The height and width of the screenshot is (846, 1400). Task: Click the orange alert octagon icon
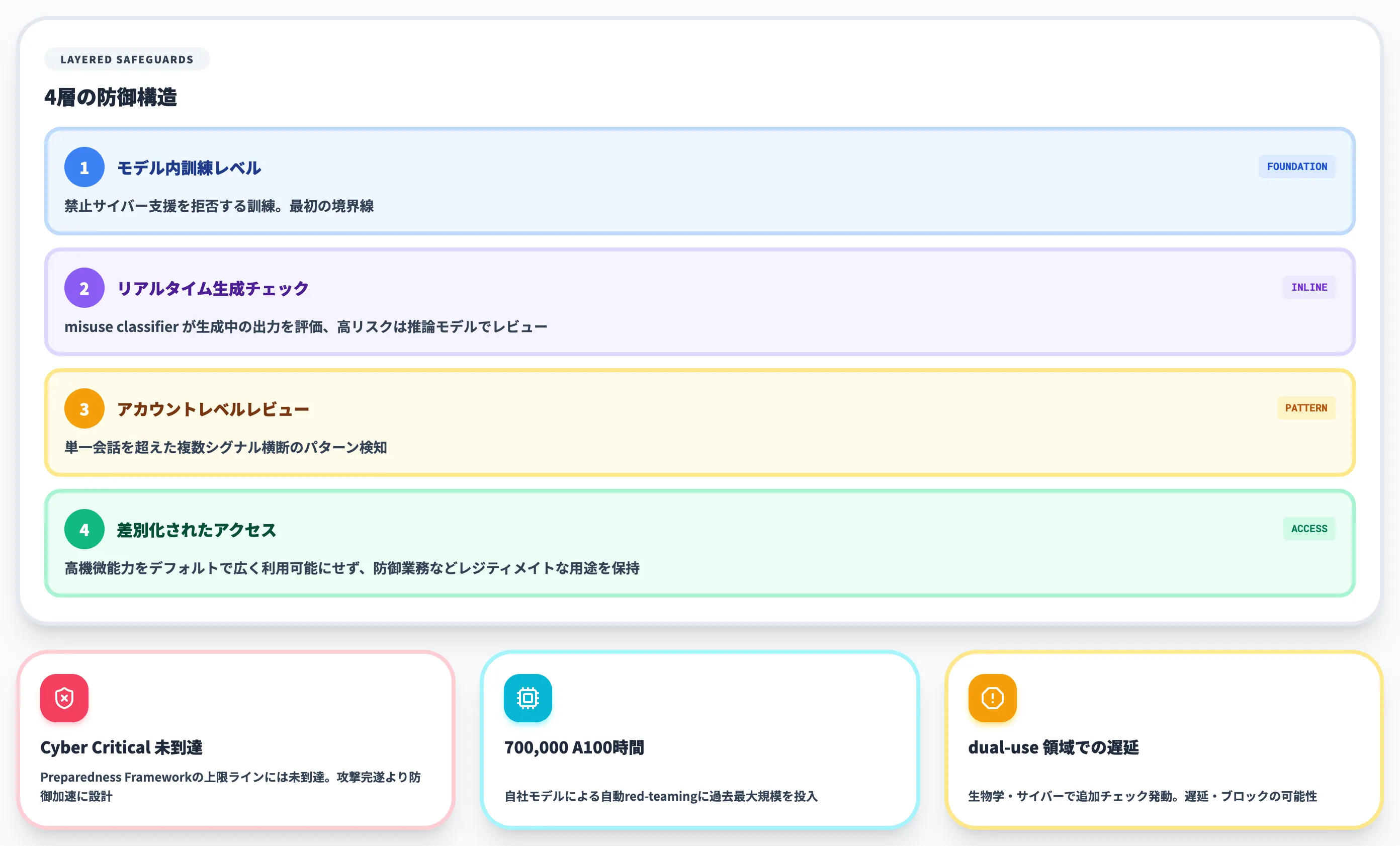[x=993, y=698]
